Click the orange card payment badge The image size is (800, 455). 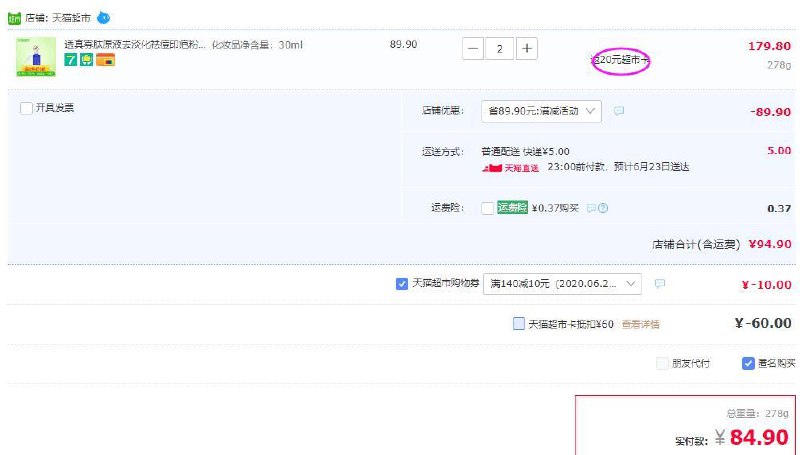click(x=106, y=60)
